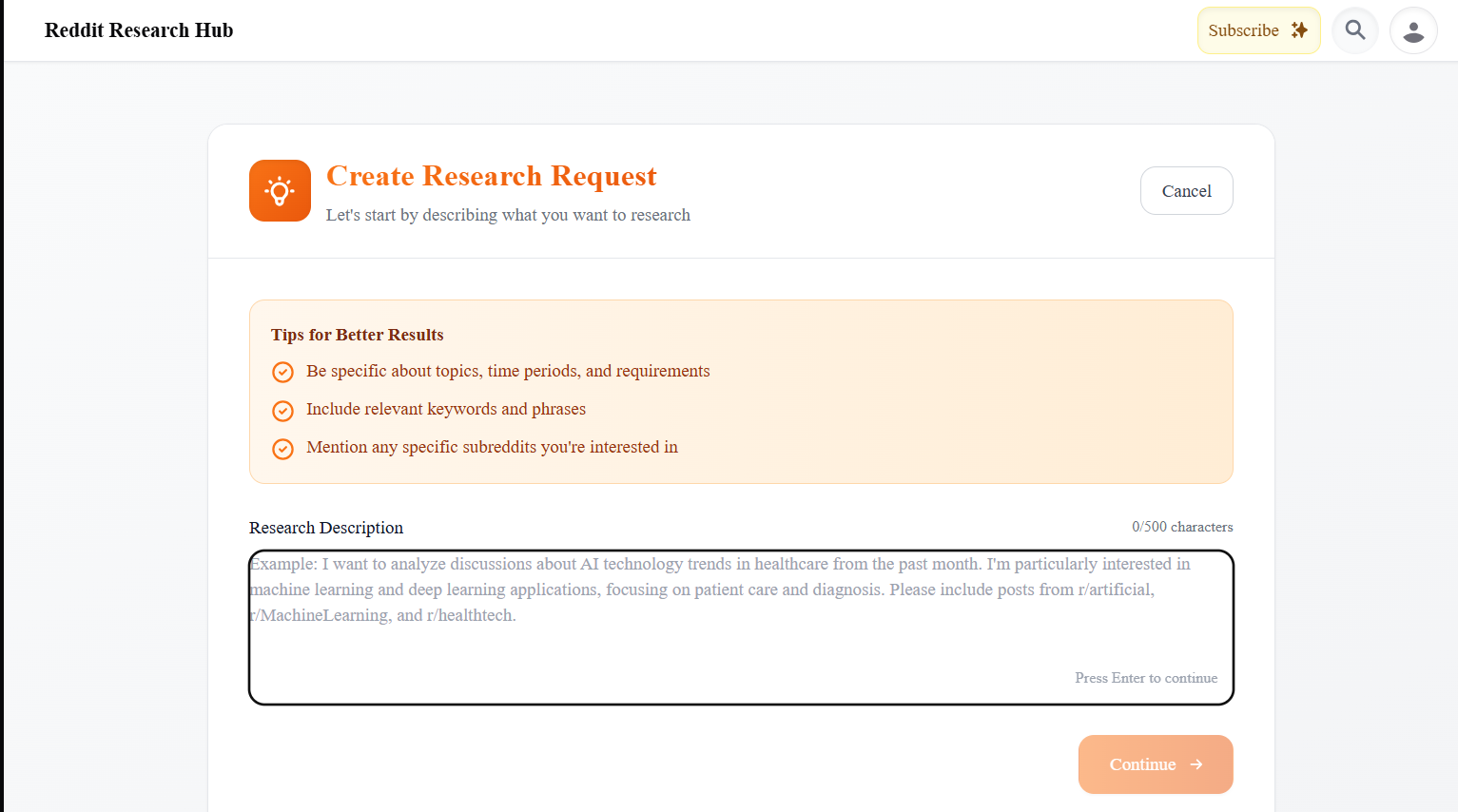This screenshot has height=812, width=1458.
Task: Click the '0/500 characters' counter
Action: tap(1182, 527)
